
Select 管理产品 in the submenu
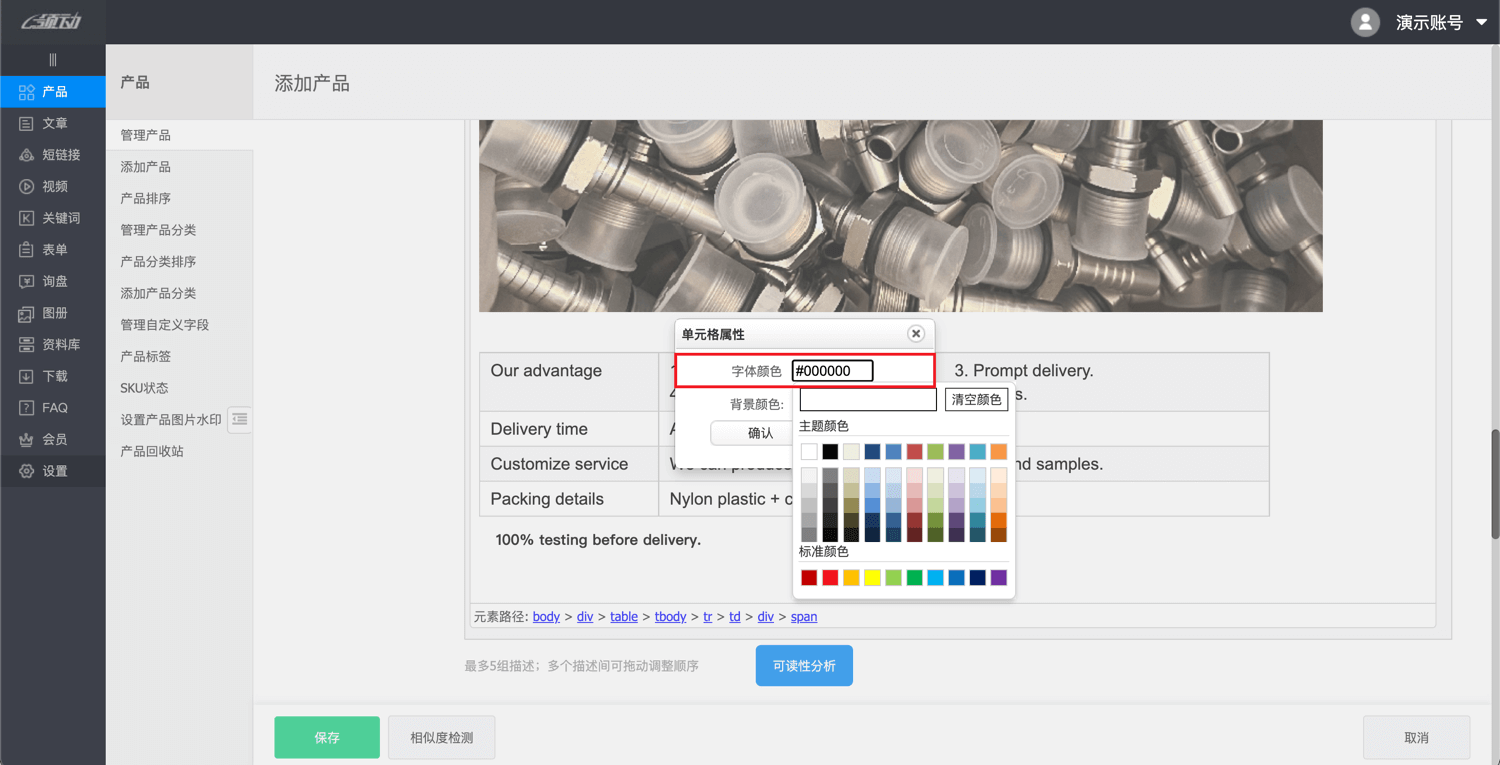(146, 135)
